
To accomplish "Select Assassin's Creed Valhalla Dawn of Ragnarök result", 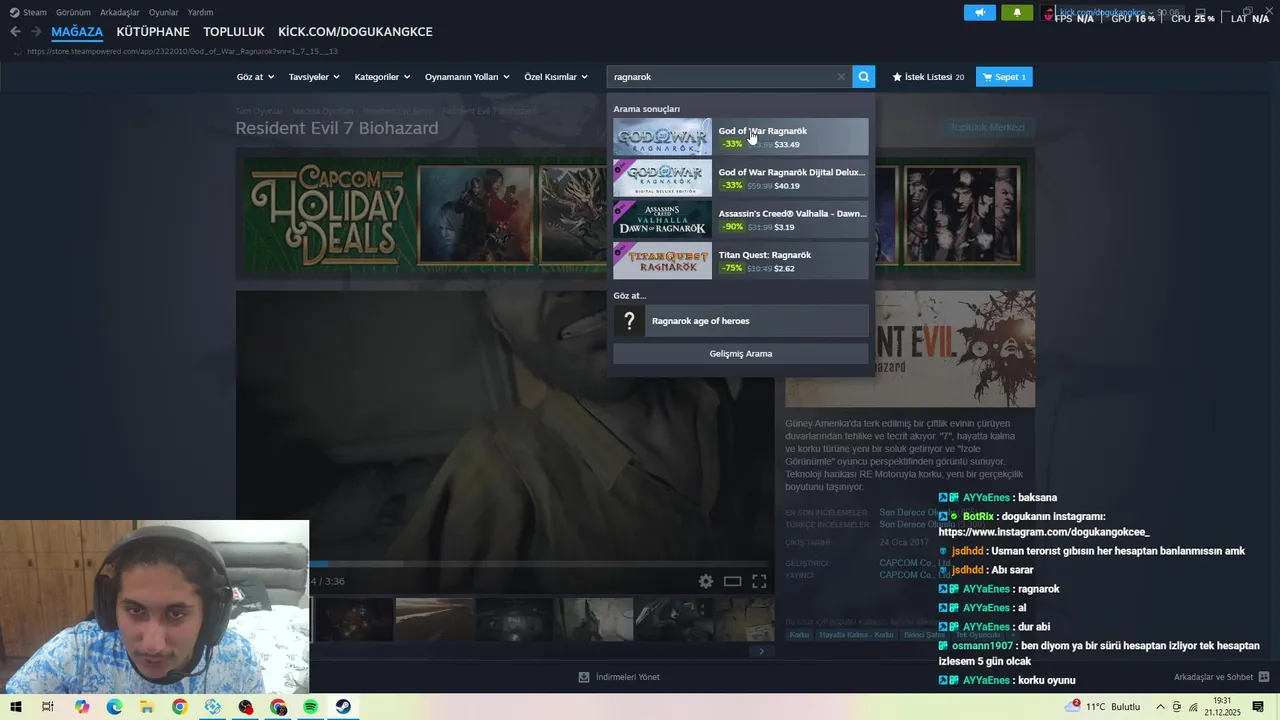I will [741, 220].
